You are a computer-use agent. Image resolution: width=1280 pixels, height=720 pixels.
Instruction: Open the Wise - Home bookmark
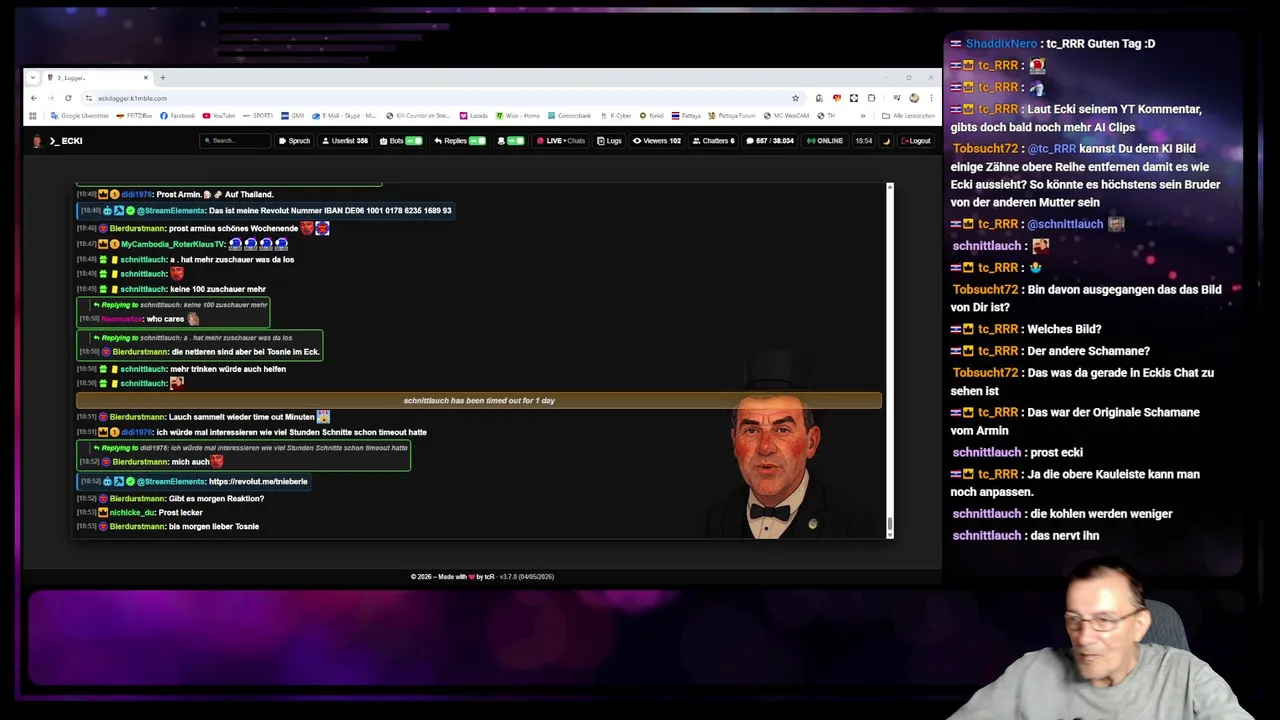coord(518,116)
